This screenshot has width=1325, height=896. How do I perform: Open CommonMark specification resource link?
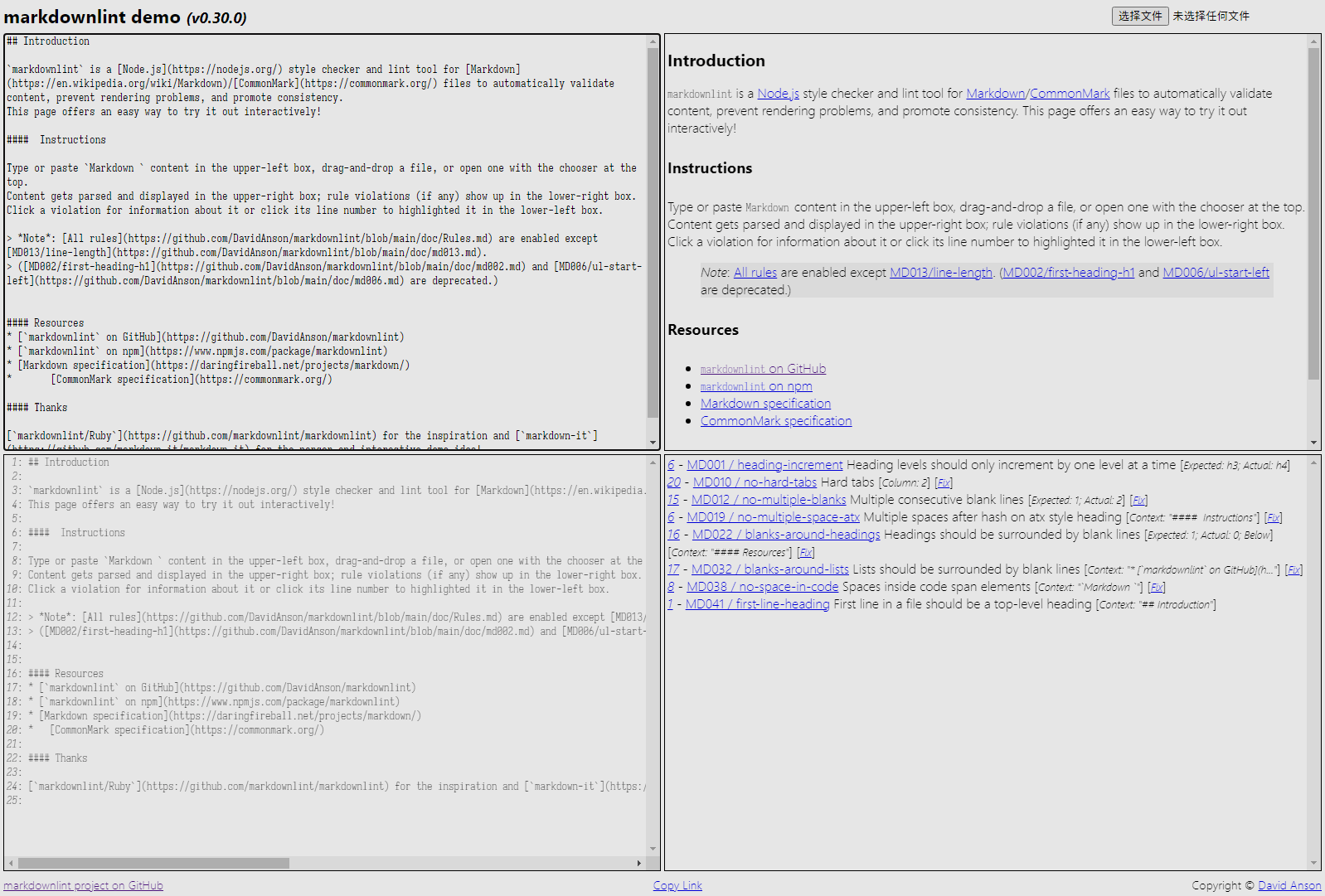tap(776, 421)
